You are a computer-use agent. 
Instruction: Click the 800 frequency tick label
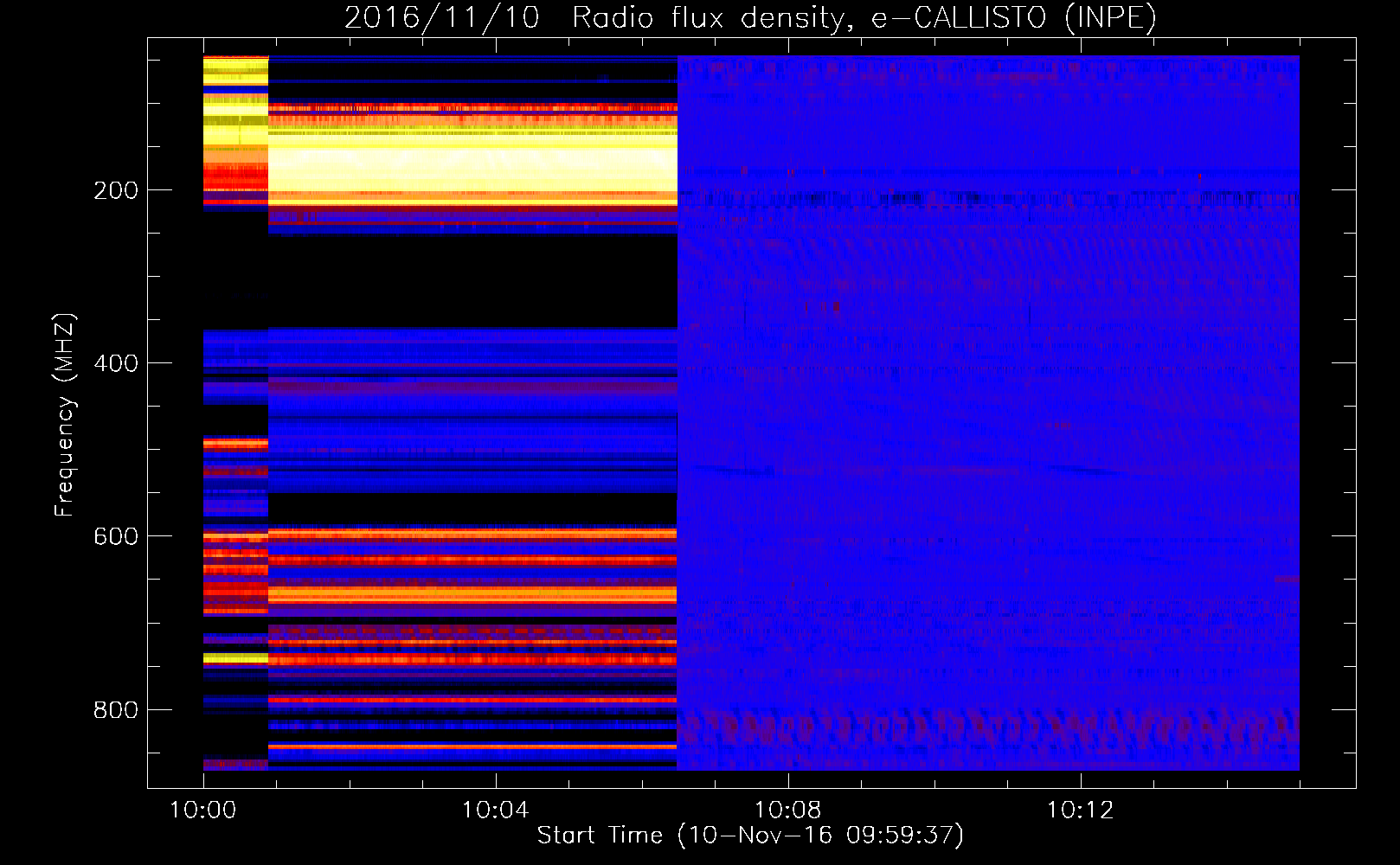(116, 709)
